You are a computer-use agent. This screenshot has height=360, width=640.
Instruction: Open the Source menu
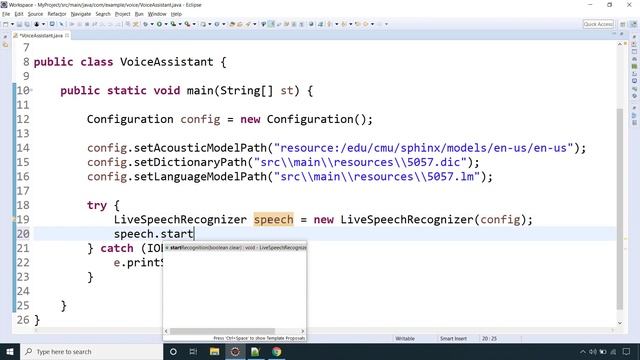click(35, 14)
